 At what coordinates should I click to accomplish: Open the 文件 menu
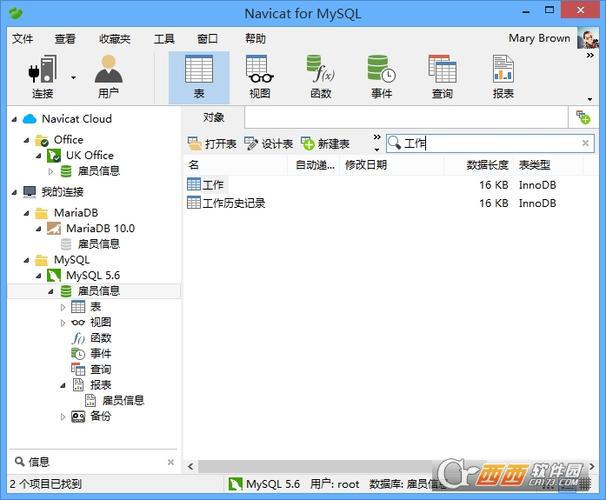pyautogui.click(x=22, y=39)
